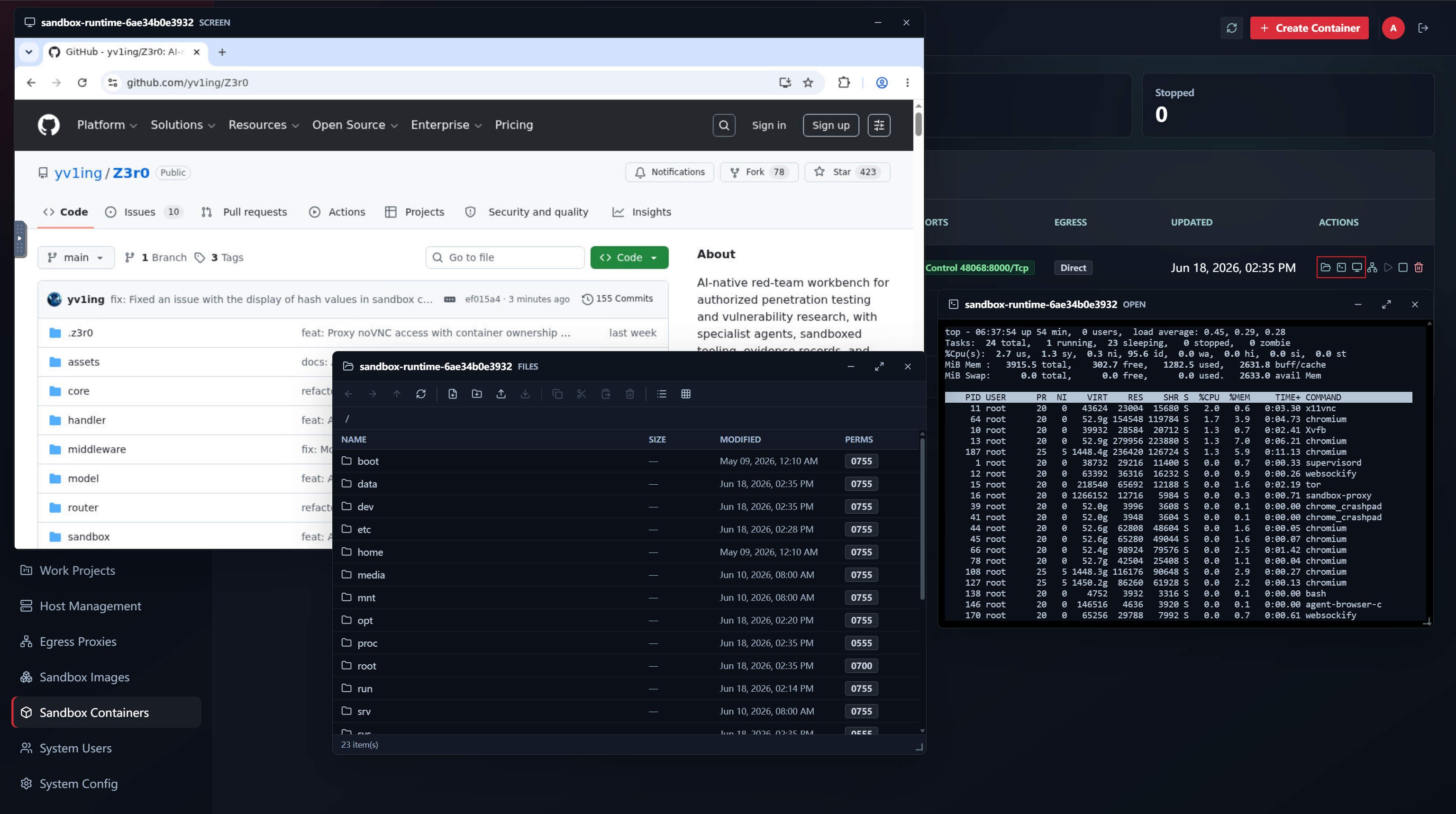The width and height of the screenshot is (1456, 814).
Task: Click the Notifications button on repo
Action: [669, 172]
